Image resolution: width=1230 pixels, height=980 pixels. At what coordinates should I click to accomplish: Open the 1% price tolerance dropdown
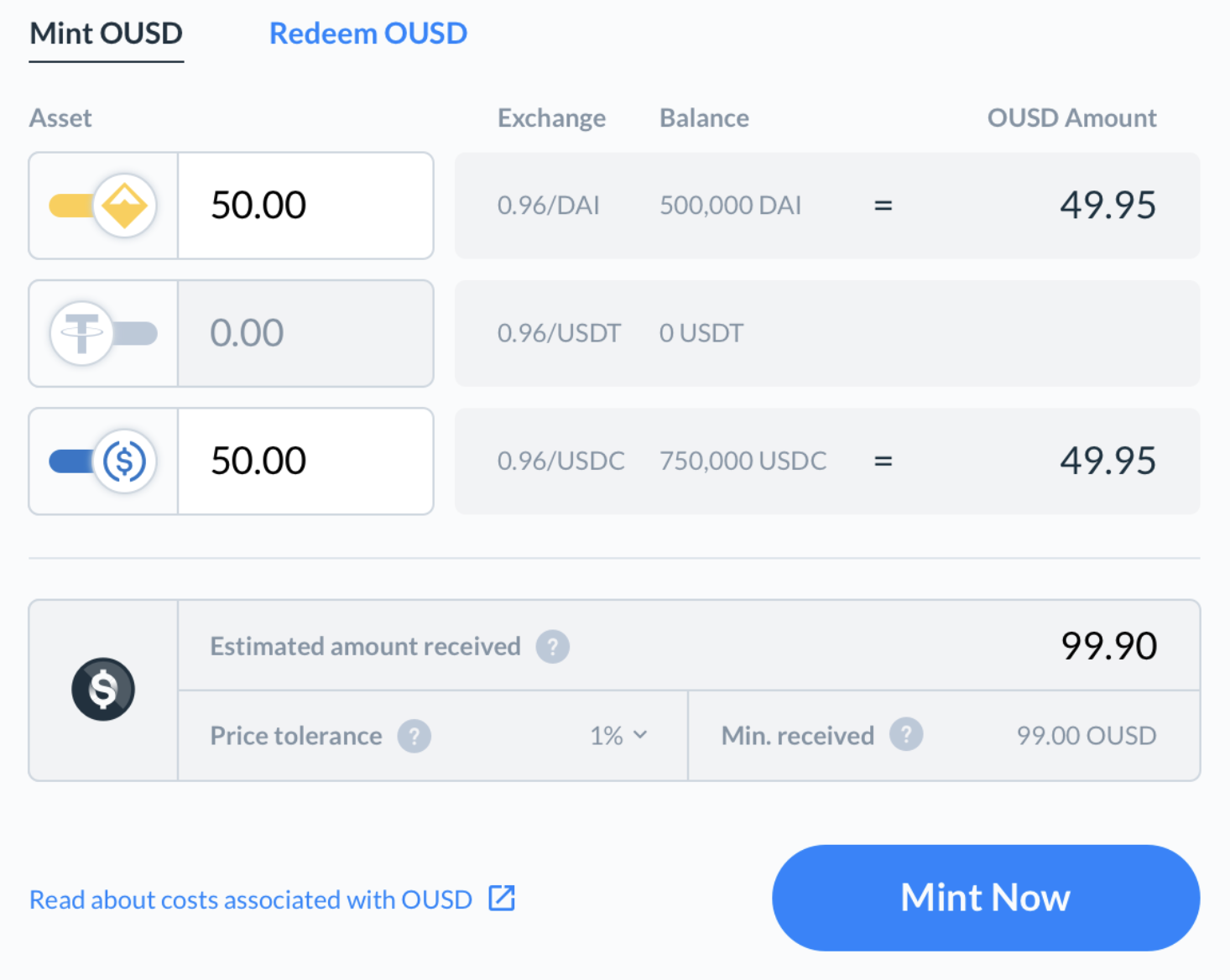619,736
